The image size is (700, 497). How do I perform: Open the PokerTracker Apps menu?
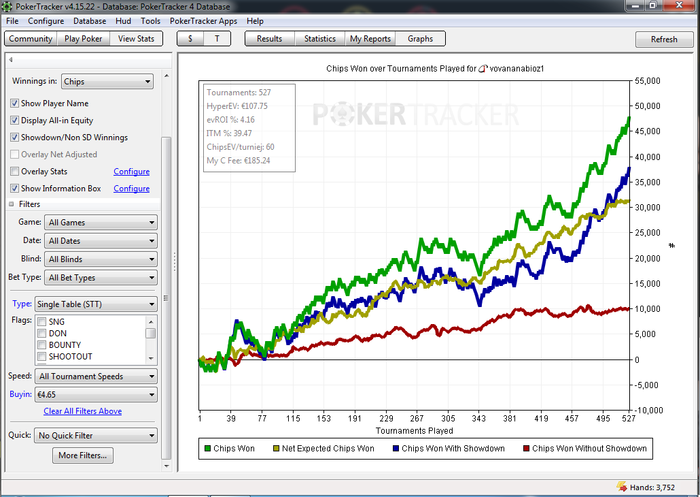point(203,21)
